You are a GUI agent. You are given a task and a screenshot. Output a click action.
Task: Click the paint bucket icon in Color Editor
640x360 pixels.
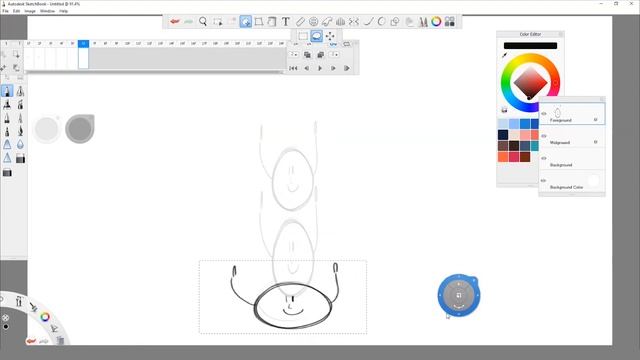(504, 110)
